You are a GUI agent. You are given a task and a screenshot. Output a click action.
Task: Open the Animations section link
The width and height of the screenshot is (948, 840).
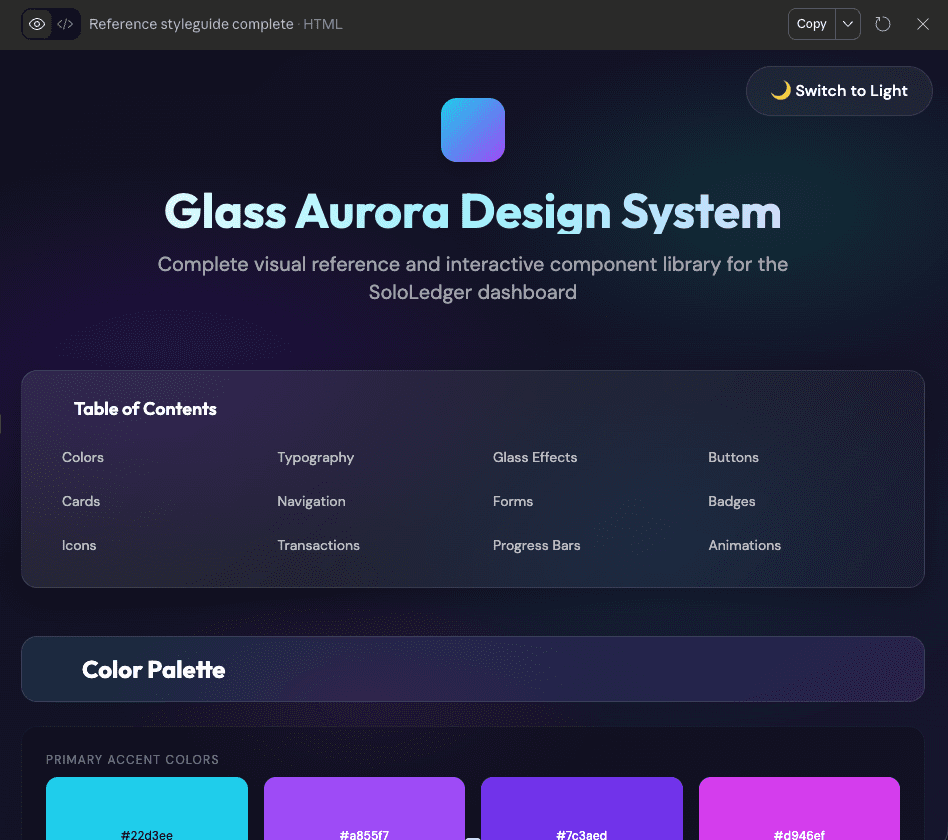click(x=745, y=545)
